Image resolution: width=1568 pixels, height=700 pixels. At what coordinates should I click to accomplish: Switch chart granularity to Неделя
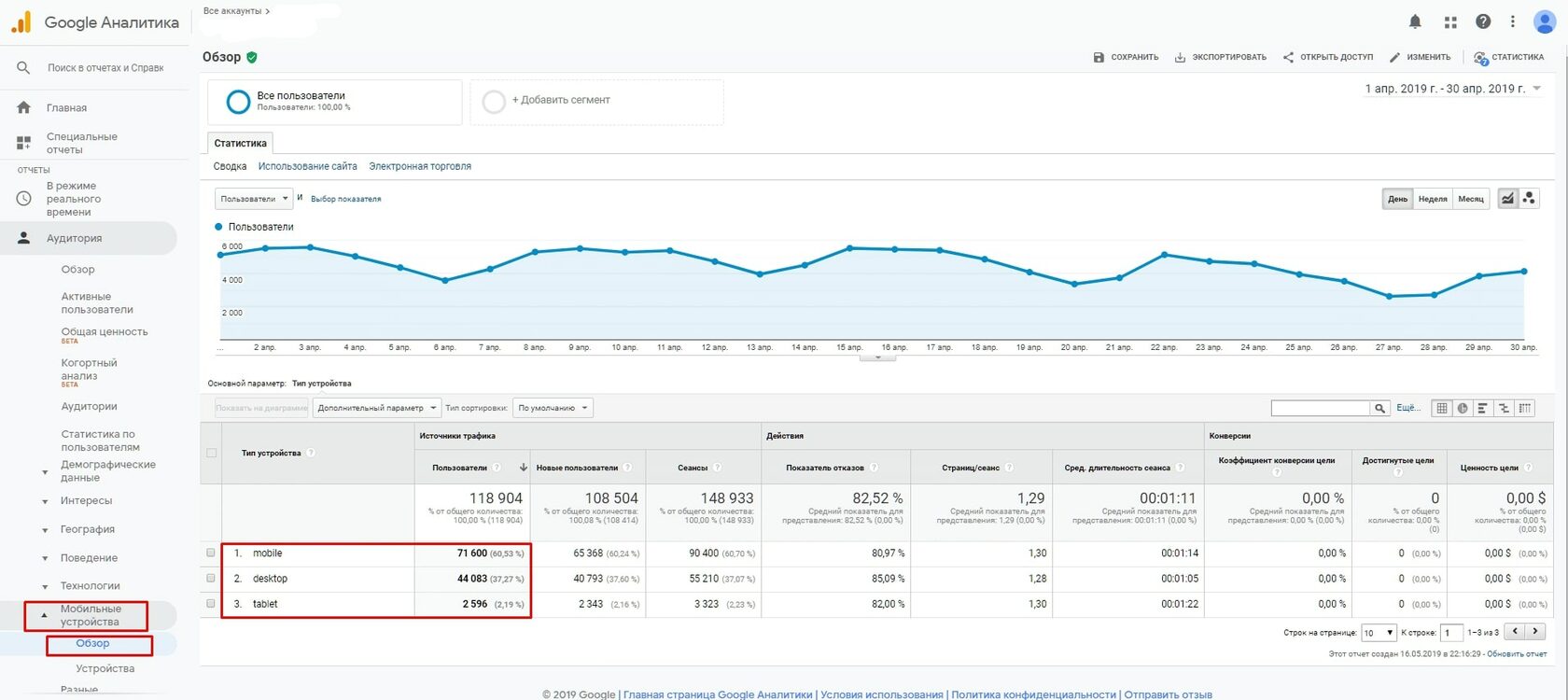pos(1433,199)
